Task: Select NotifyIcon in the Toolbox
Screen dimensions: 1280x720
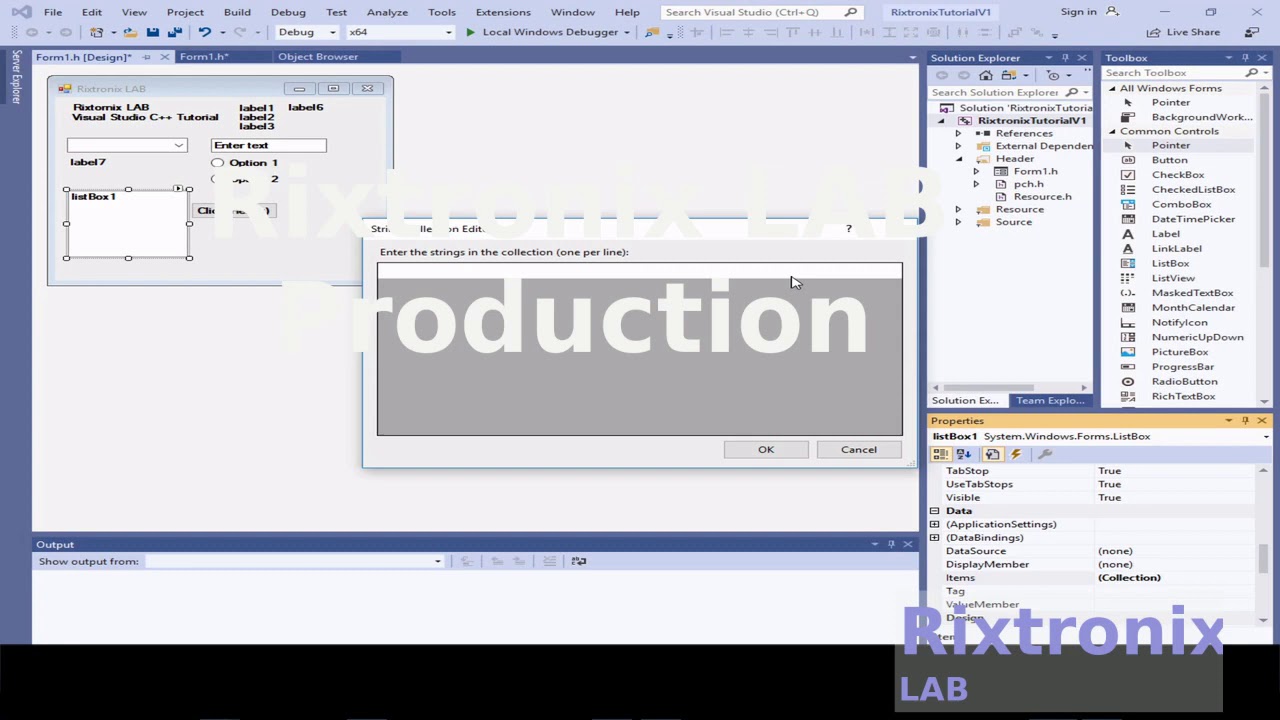Action: coord(1179,322)
